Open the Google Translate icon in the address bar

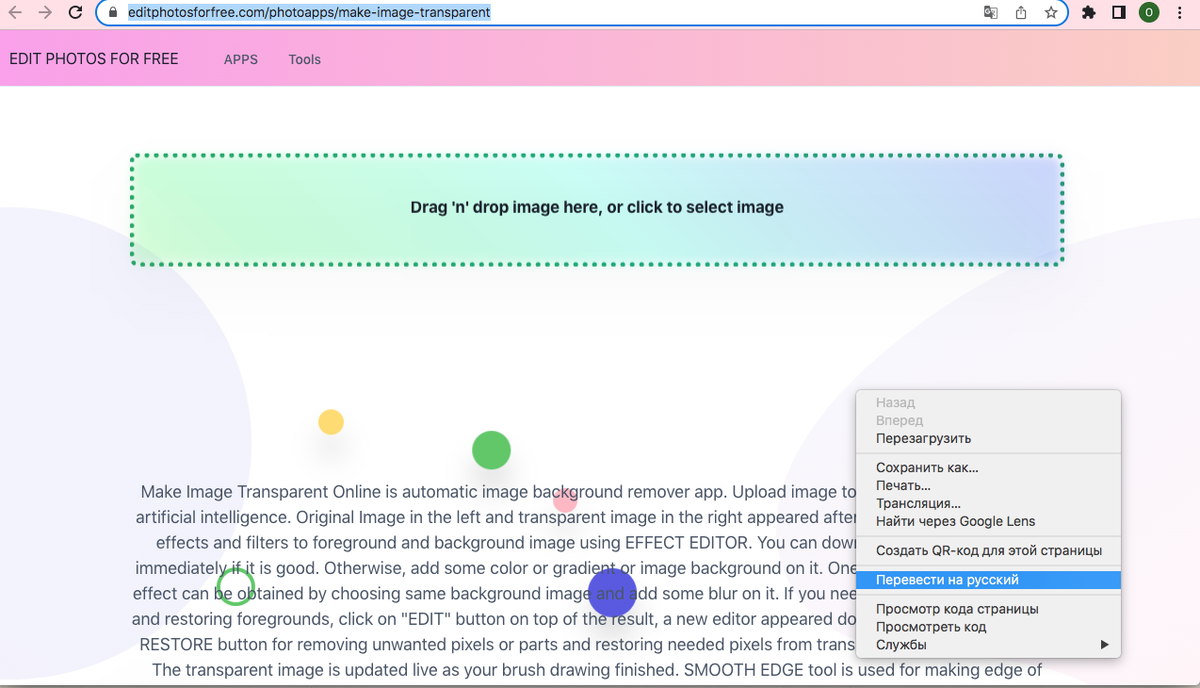tap(990, 13)
